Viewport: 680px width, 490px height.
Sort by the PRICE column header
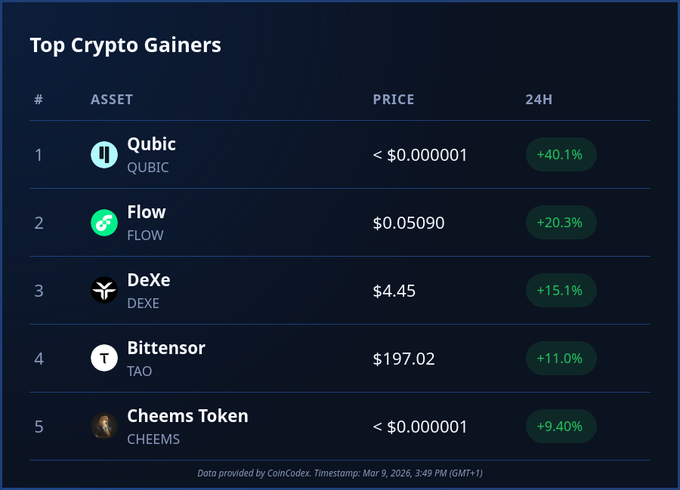(393, 100)
